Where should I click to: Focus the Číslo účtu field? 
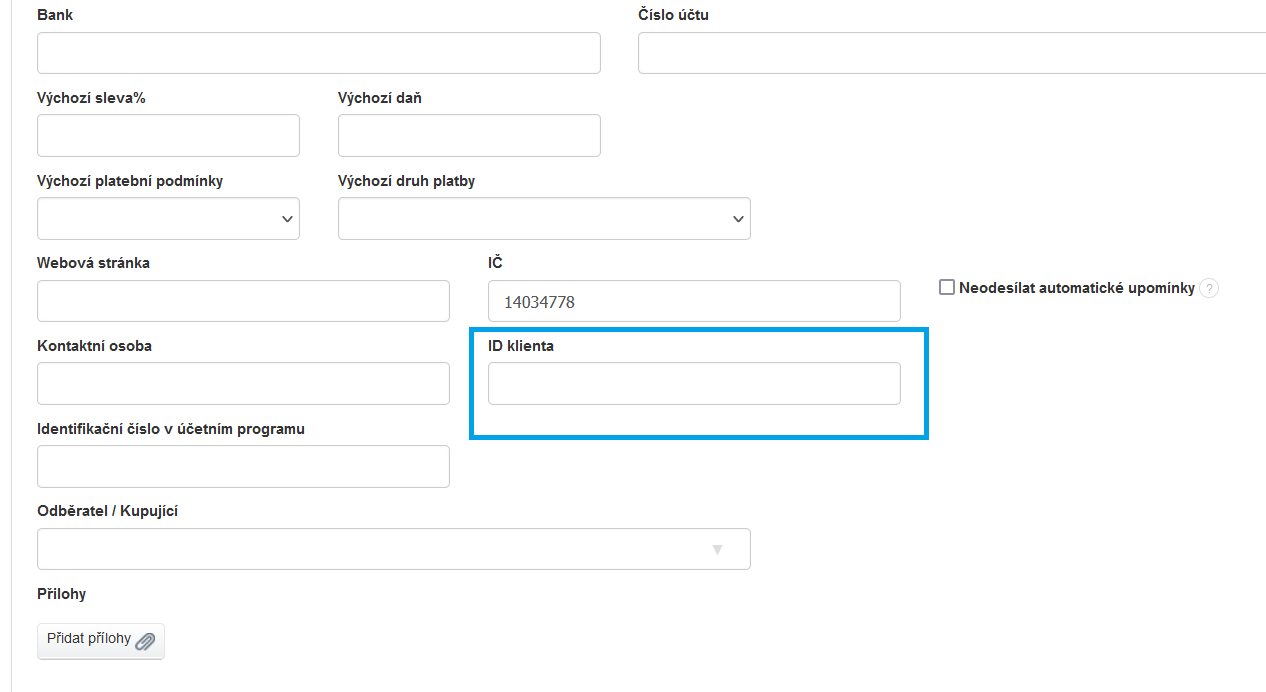951,53
